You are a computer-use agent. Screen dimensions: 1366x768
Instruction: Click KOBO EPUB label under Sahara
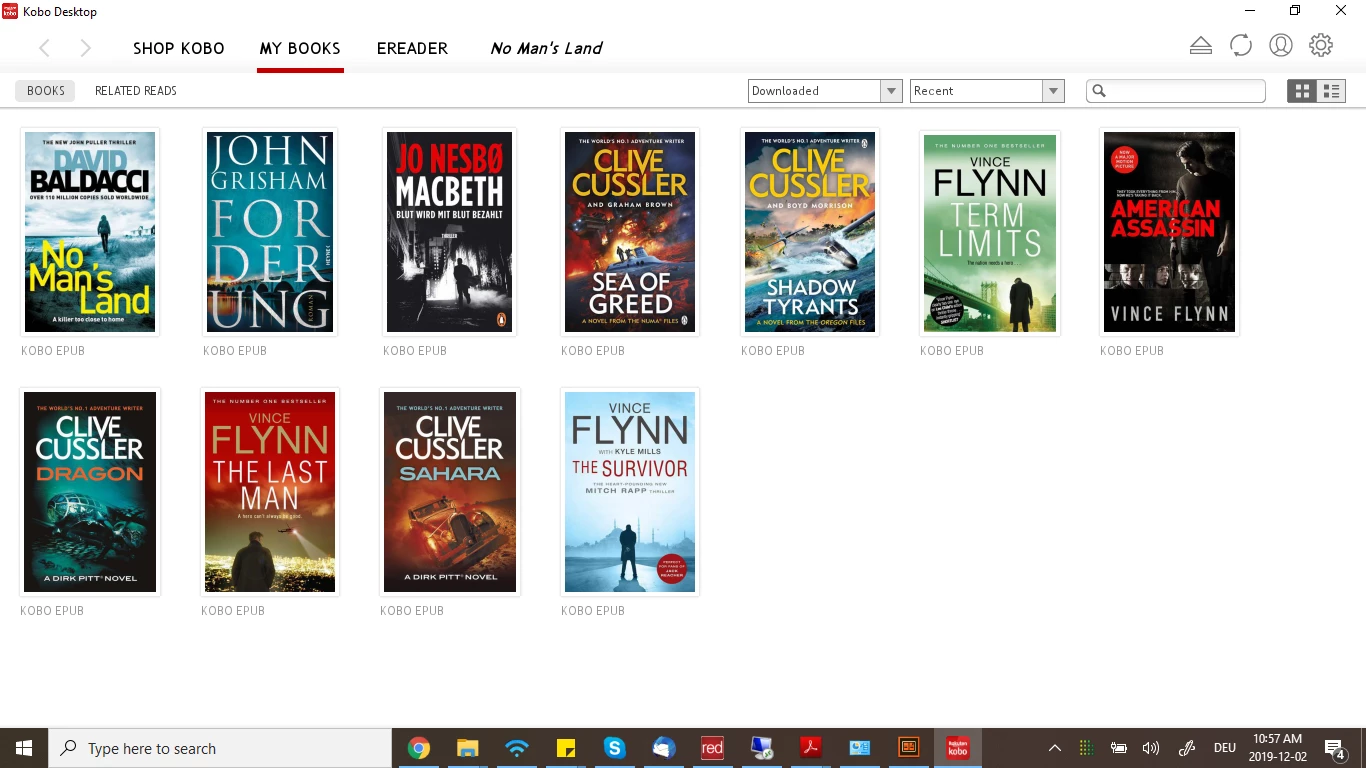point(412,611)
